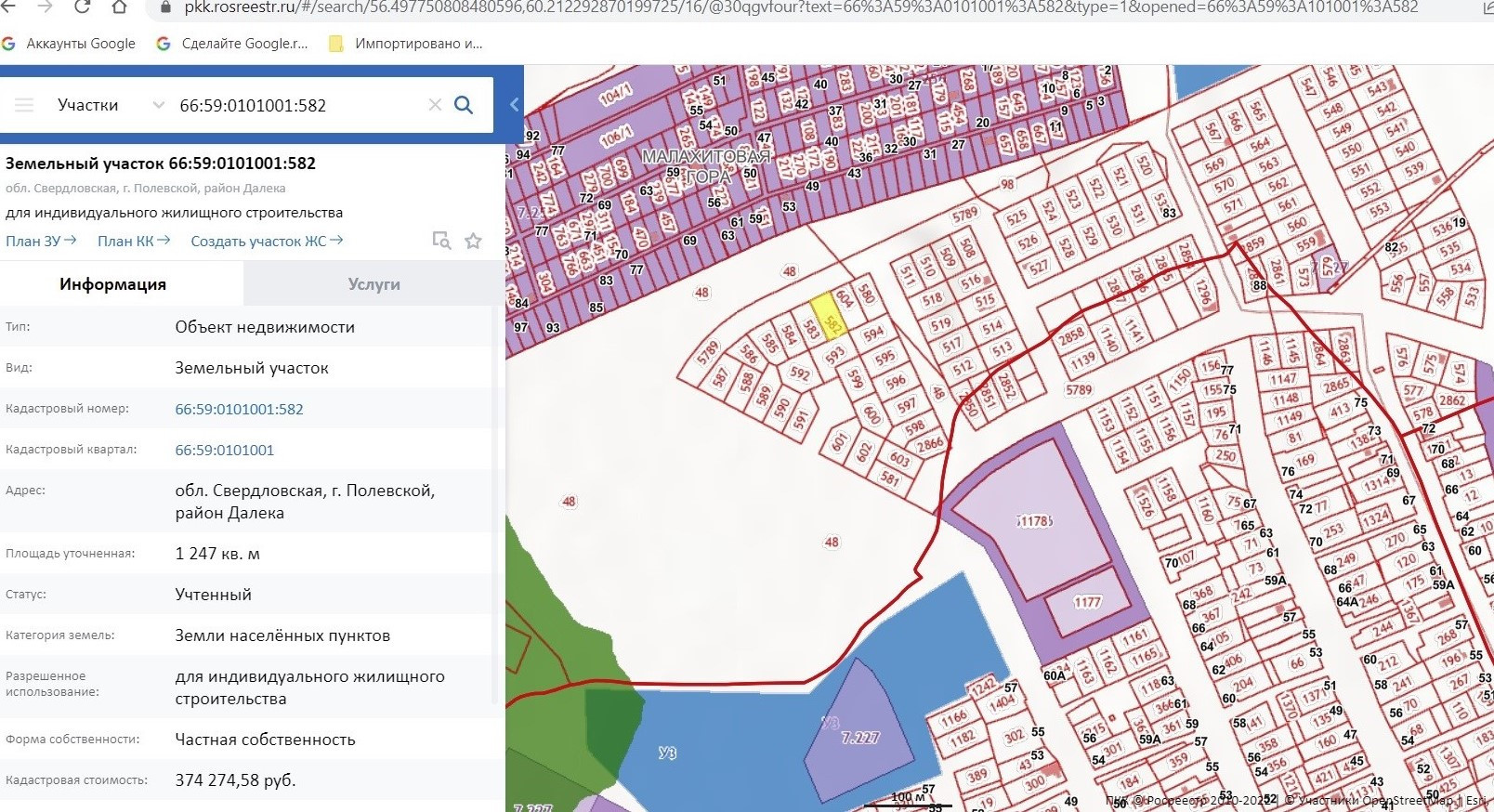This screenshot has height=812, width=1494.
Task: Clear the cadastral number search
Action: [x=434, y=105]
